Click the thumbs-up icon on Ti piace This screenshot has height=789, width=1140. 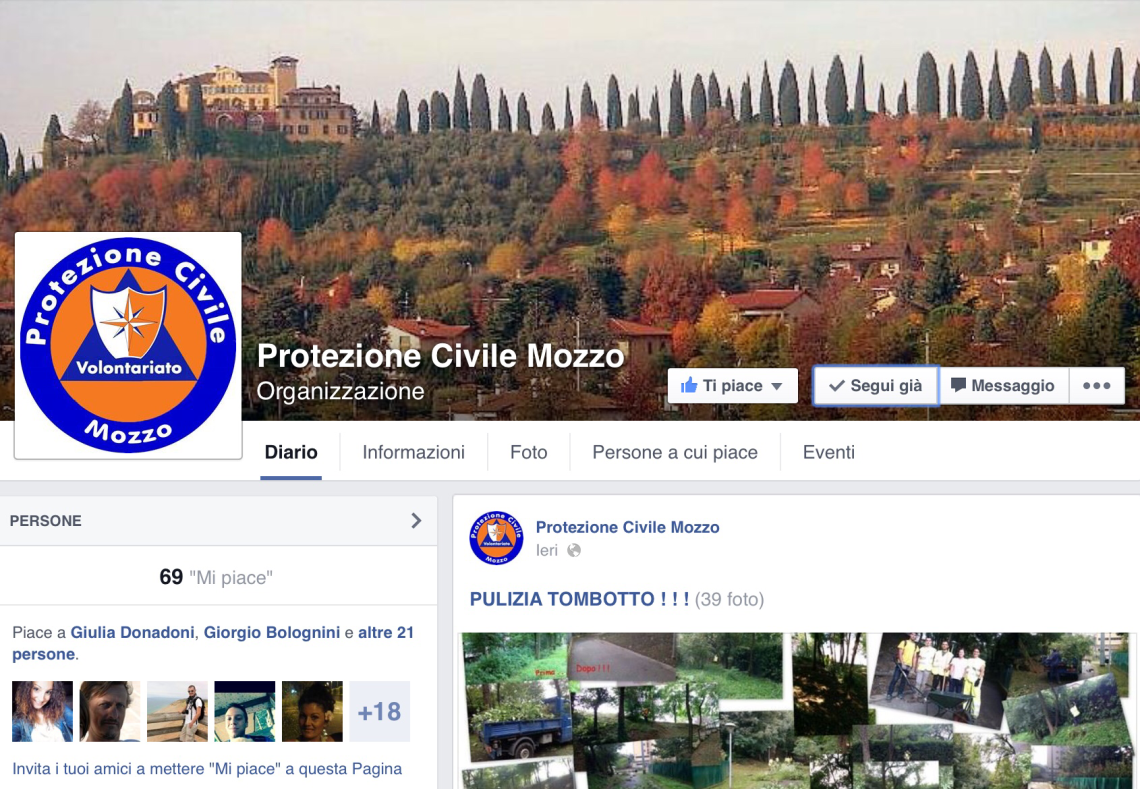click(689, 385)
